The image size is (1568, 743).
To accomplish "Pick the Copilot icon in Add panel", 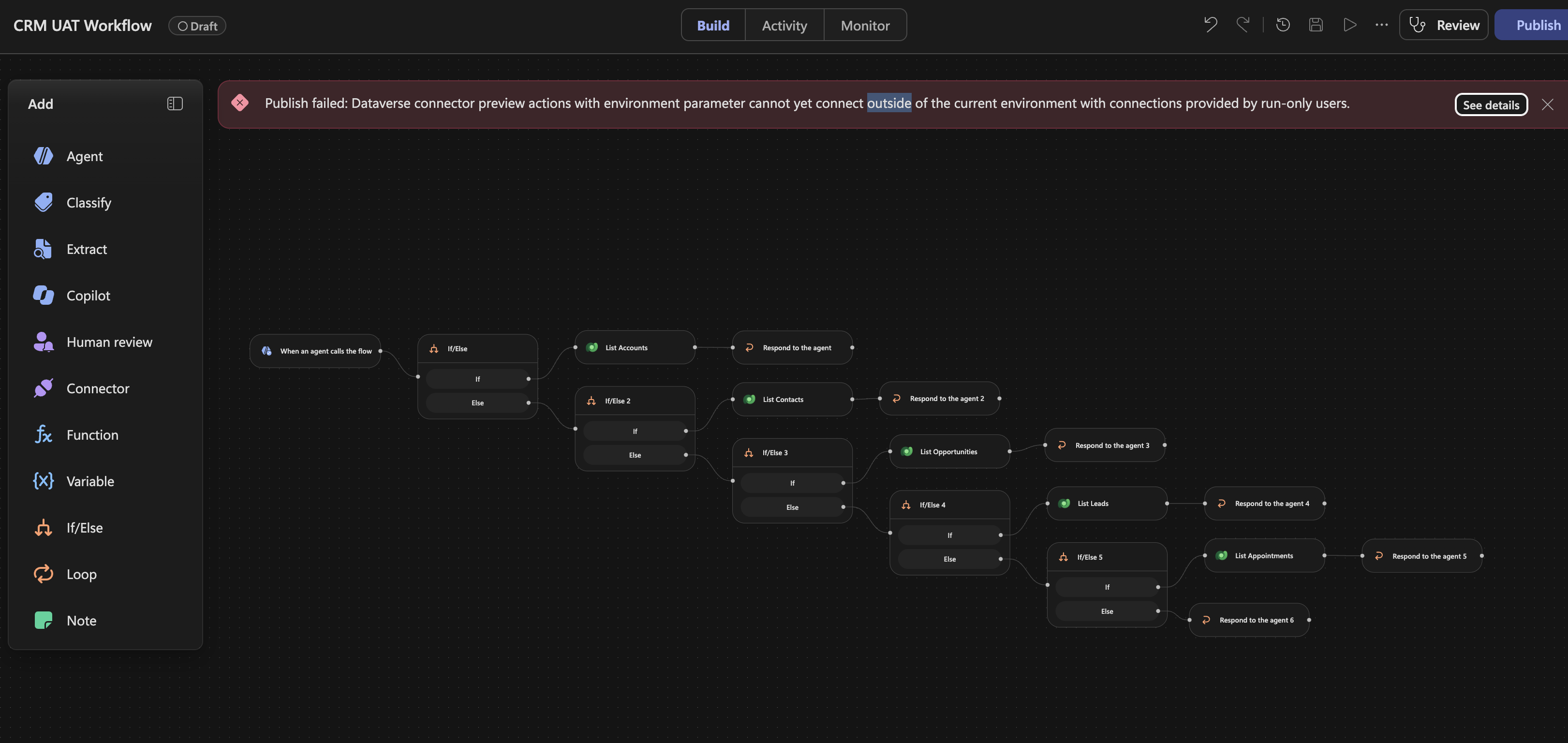I will point(44,296).
